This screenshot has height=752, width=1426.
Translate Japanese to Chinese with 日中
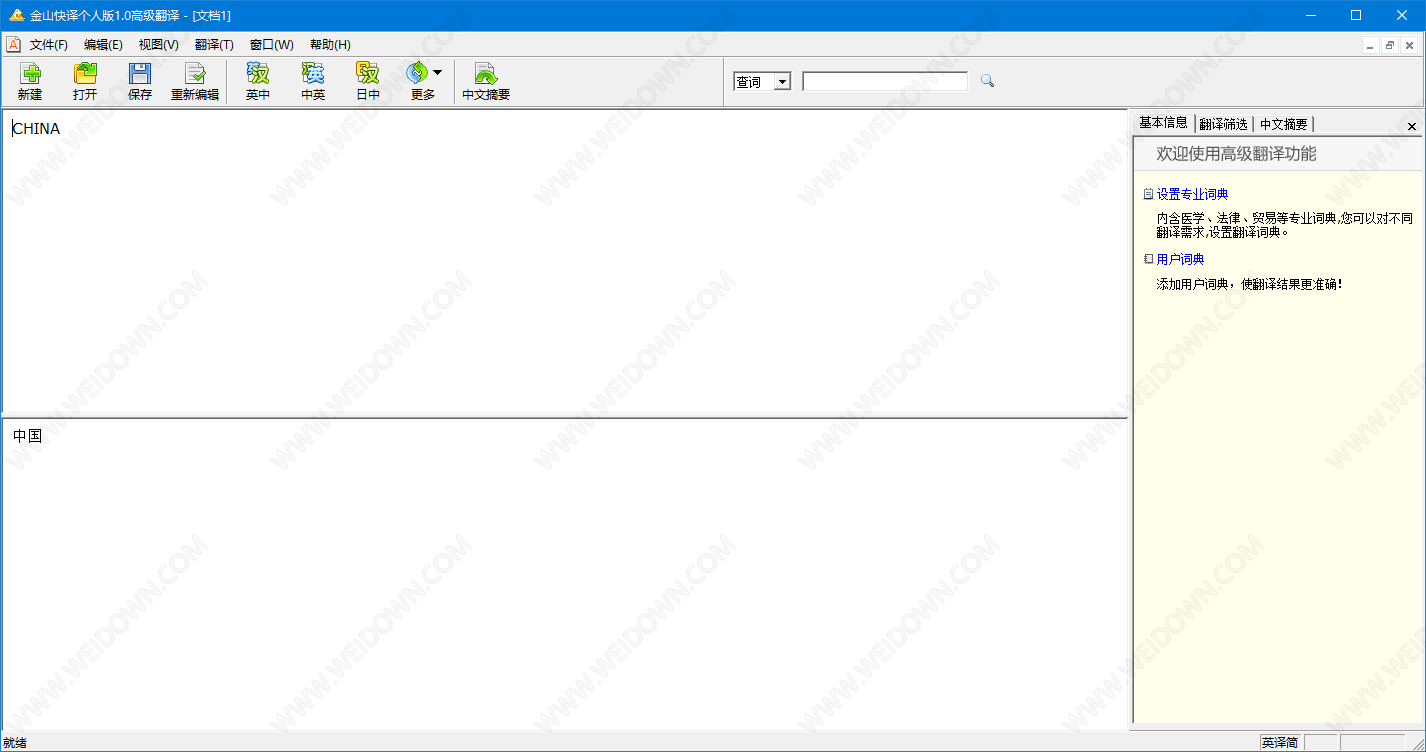click(368, 82)
